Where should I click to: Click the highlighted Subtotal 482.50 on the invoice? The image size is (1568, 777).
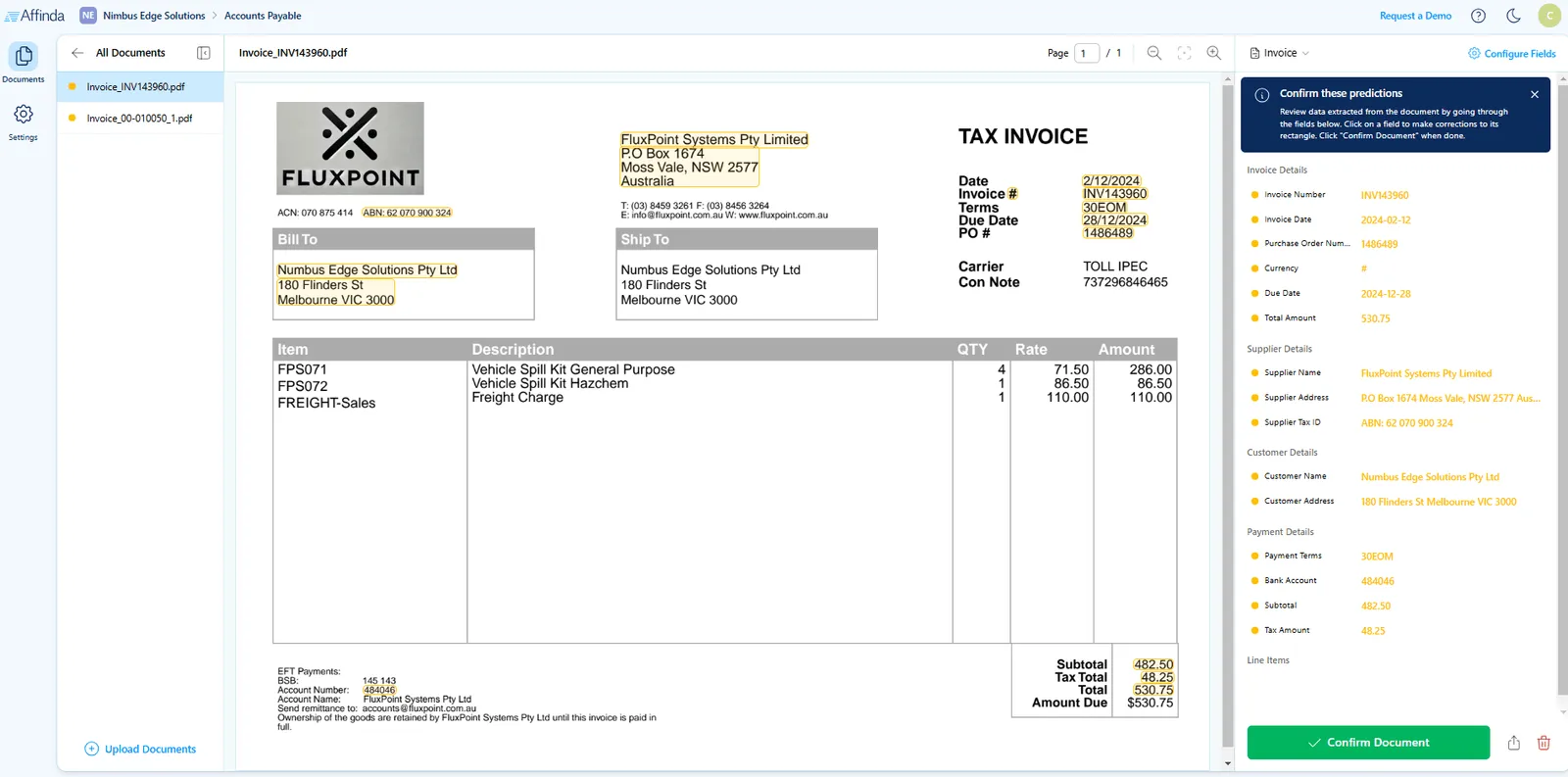tap(1152, 664)
